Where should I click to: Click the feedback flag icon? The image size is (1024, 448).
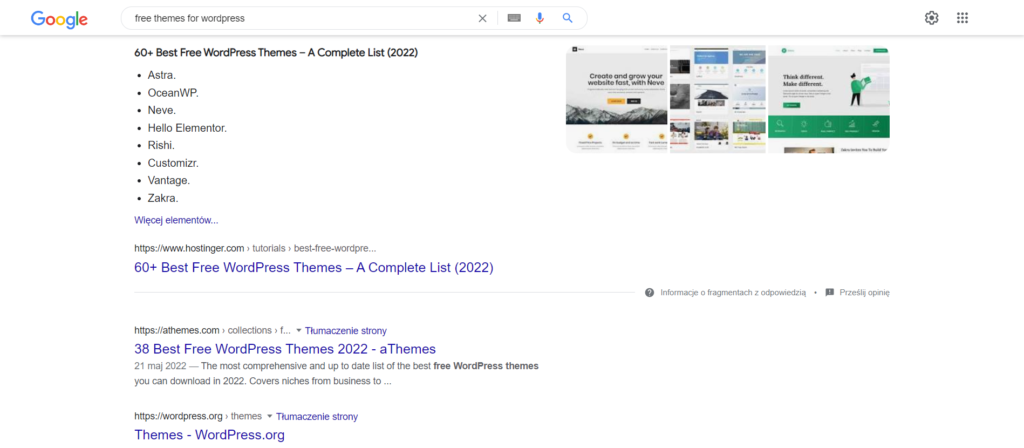click(x=829, y=293)
